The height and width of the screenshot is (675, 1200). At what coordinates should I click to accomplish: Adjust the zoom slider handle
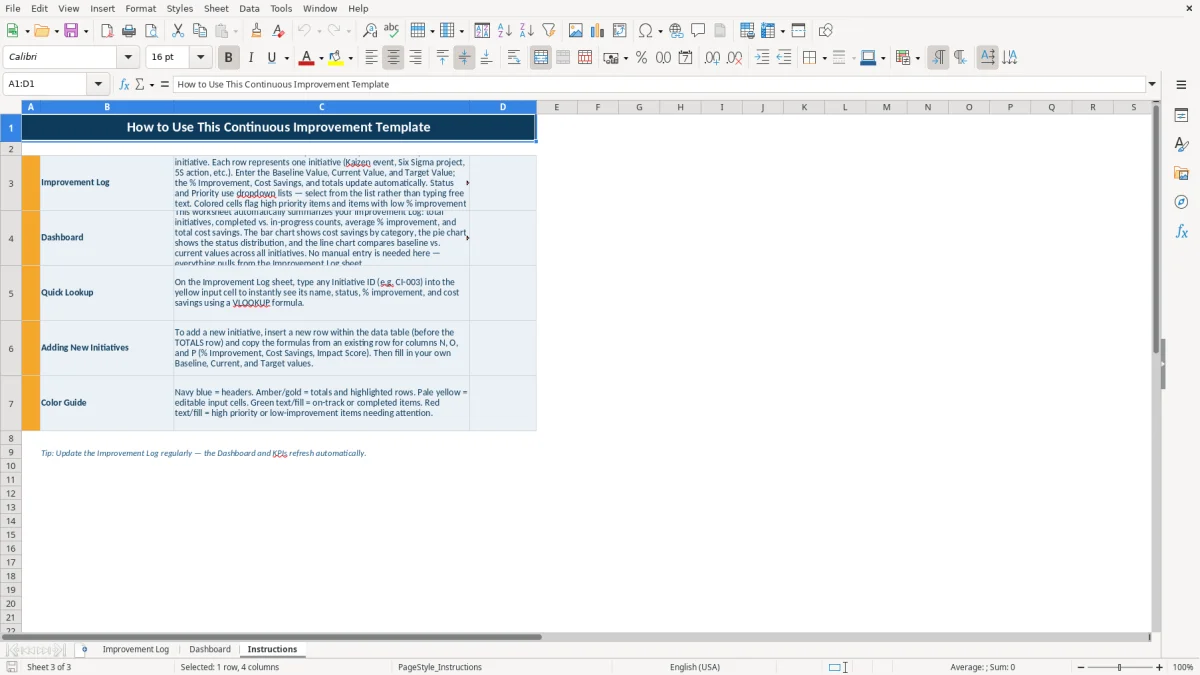point(1120,667)
